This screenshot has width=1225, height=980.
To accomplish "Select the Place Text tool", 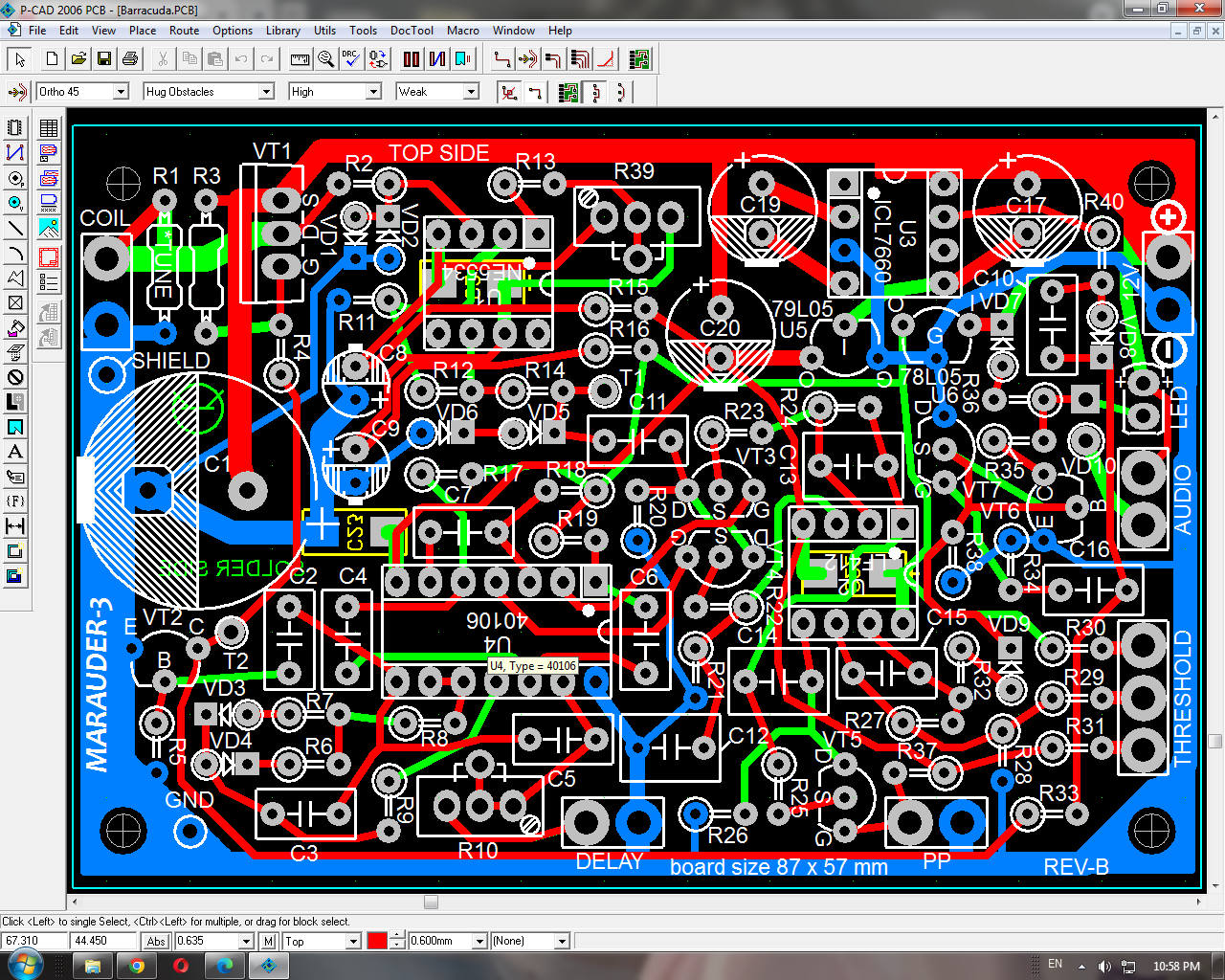I will pos(15,452).
